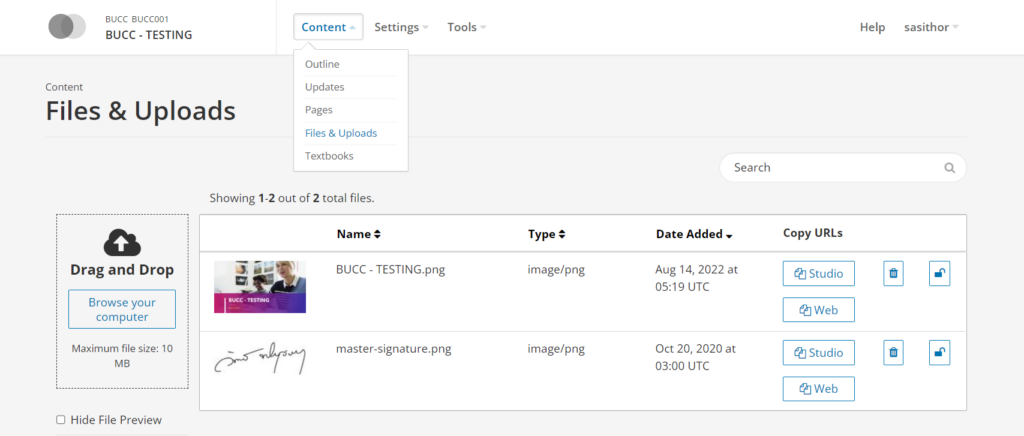The image size is (1024, 436).
Task: Sort files by Date Added column
Action: coord(694,234)
